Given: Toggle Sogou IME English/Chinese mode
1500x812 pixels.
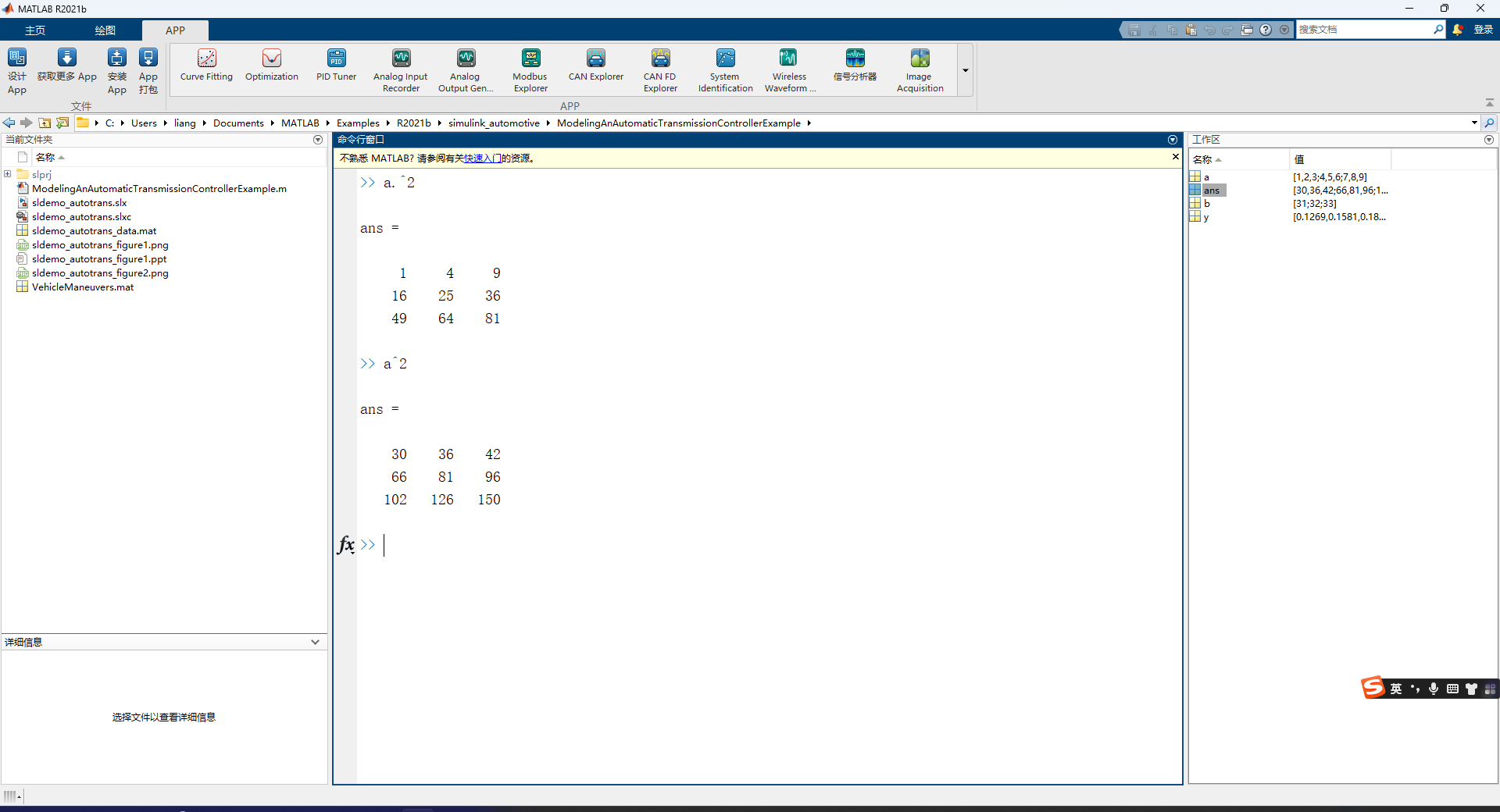Looking at the screenshot, I should (1396, 689).
